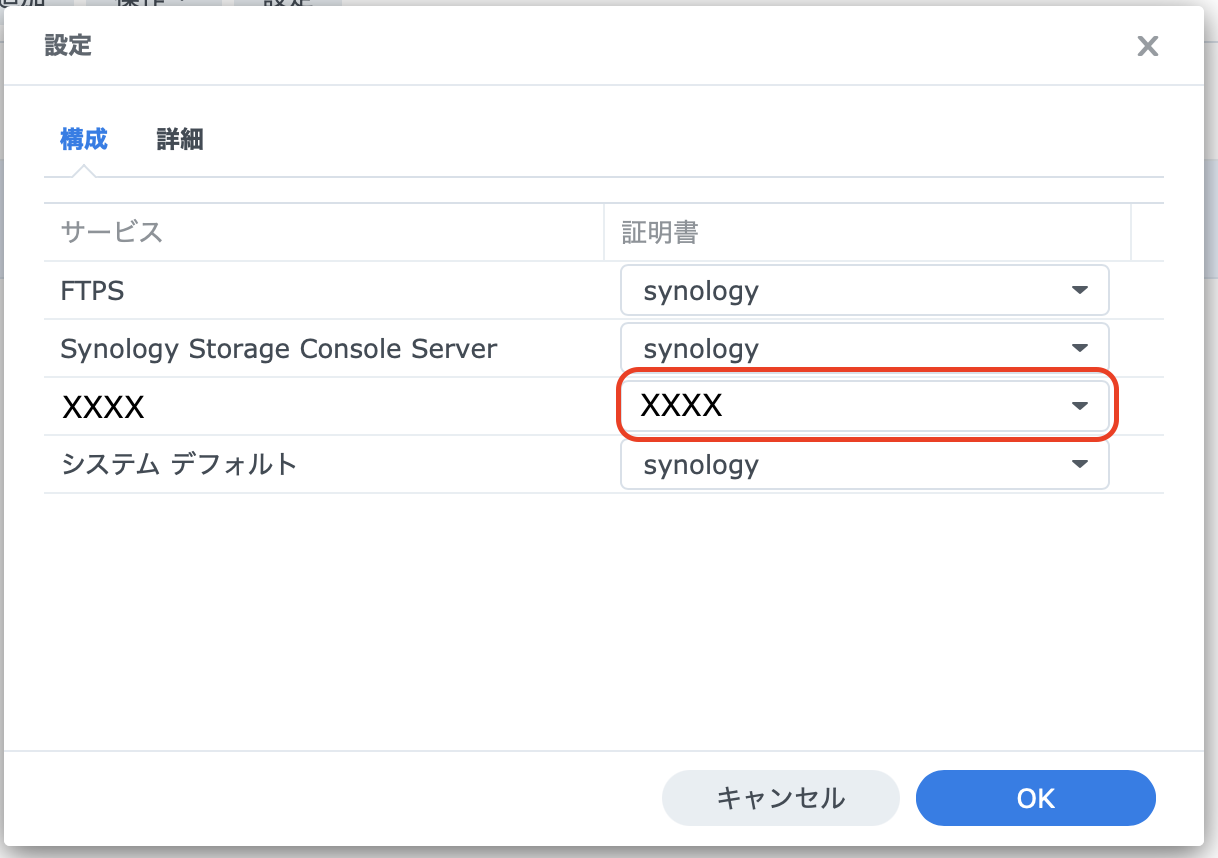Select the Synology Storage Console Server row

coord(300,348)
